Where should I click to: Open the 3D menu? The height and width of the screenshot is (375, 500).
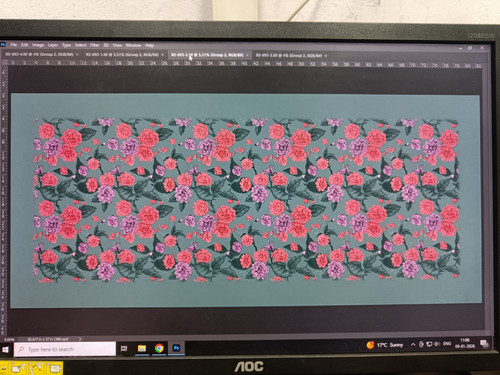[x=106, y=45]
